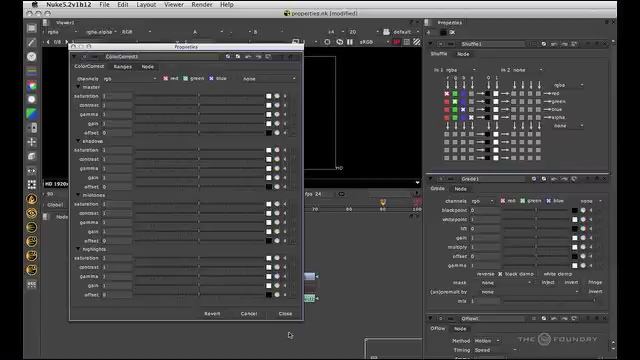Open the Views nodes eyes icon
640x360 pixels.
[31, 171]
